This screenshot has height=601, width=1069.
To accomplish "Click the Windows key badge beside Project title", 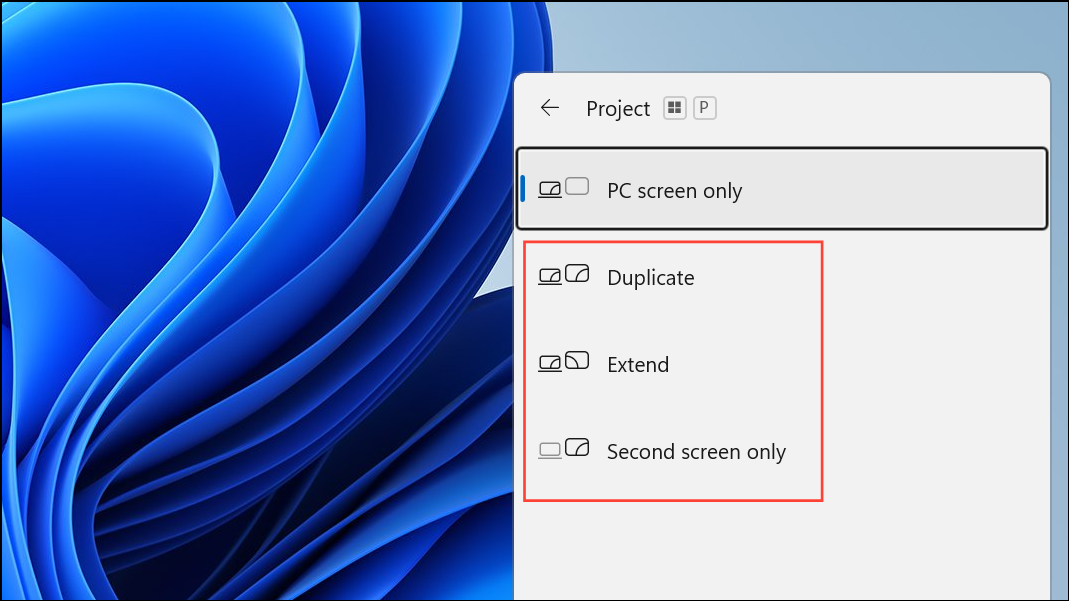I will (676, 107).
